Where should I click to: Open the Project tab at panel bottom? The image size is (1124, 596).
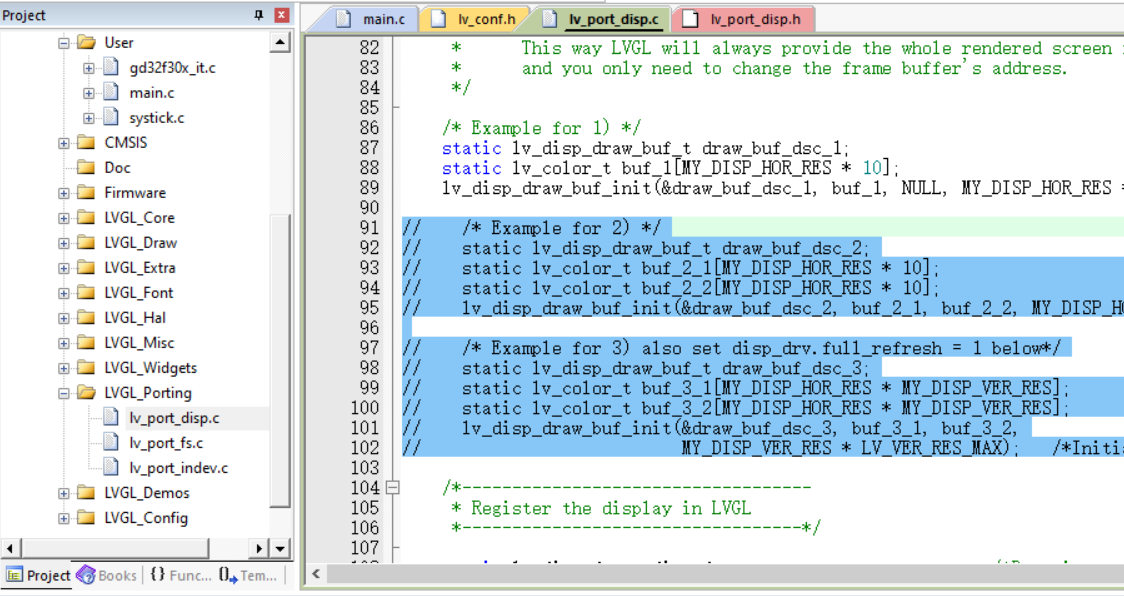pos(38,575)
